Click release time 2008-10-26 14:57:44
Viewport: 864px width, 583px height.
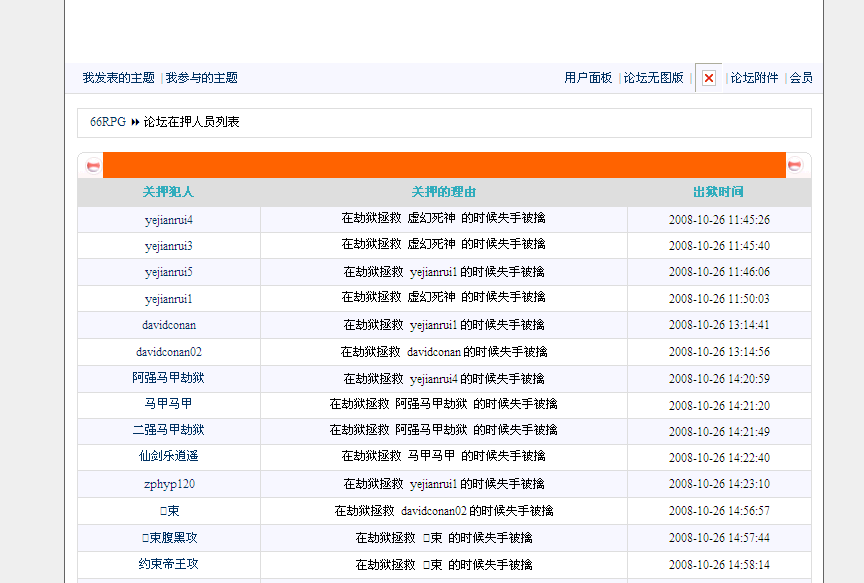[x=719, y=537]
